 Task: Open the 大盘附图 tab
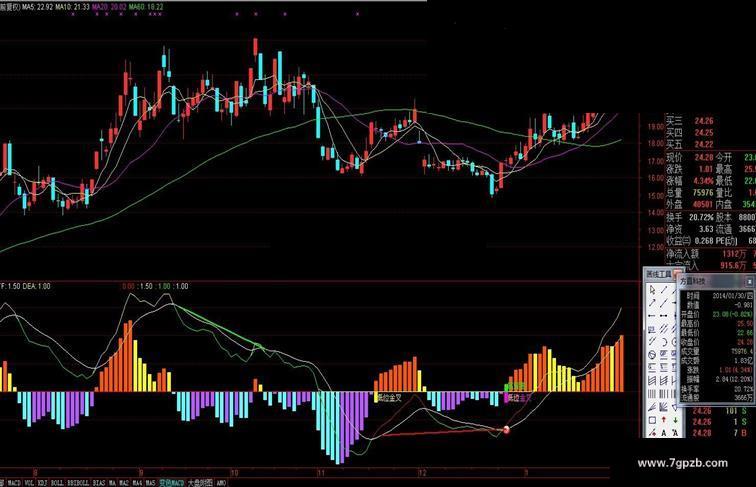(200, 482)
